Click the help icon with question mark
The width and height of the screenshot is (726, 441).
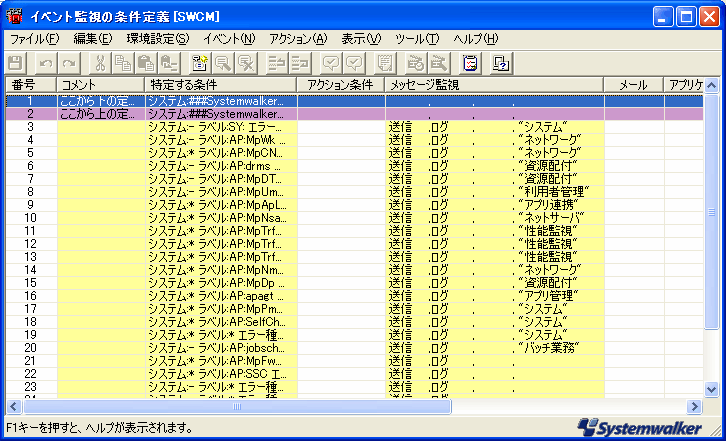pos(501,63)
